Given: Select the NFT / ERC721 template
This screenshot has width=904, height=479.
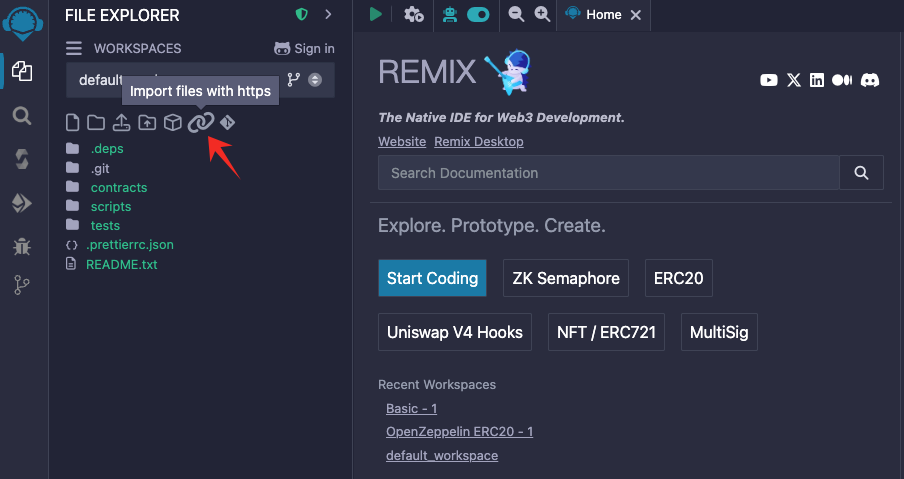Looking at the screenshot, I should (607, 332).
